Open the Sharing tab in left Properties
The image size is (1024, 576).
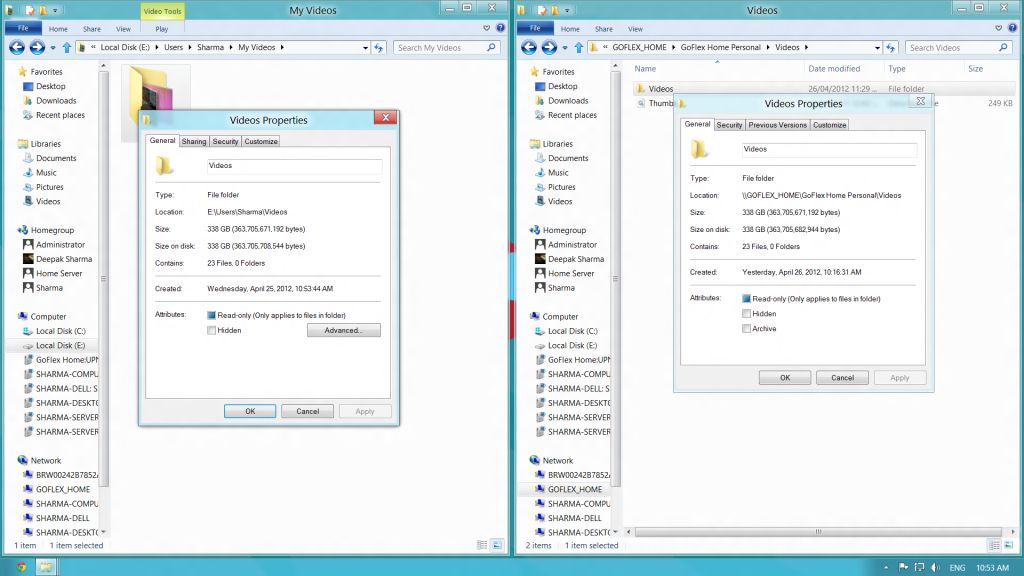[194, 141]
